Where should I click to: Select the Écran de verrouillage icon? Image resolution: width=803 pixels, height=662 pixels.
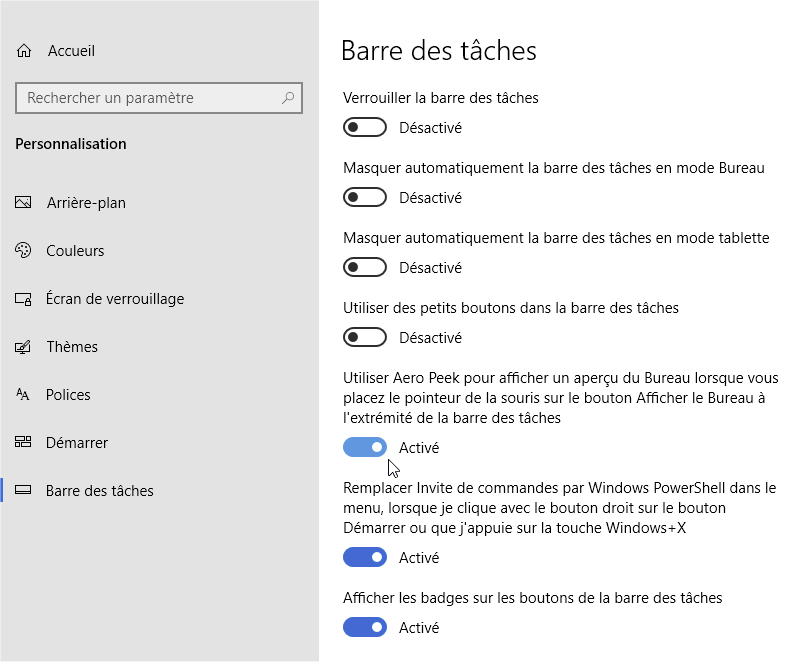tap(23, 298)
